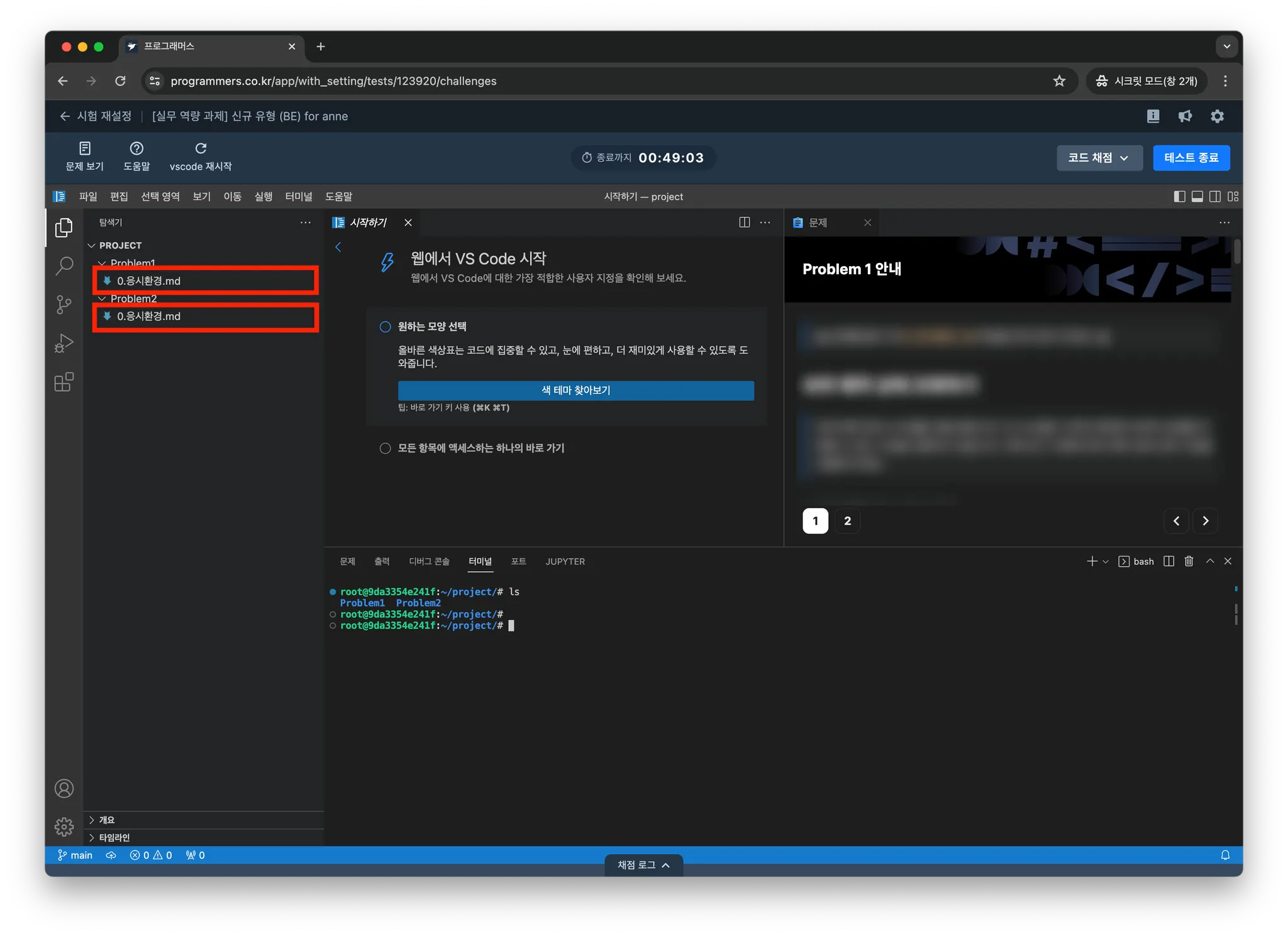
Task: Open the Search view in activity bar
Action: point(64,266)
